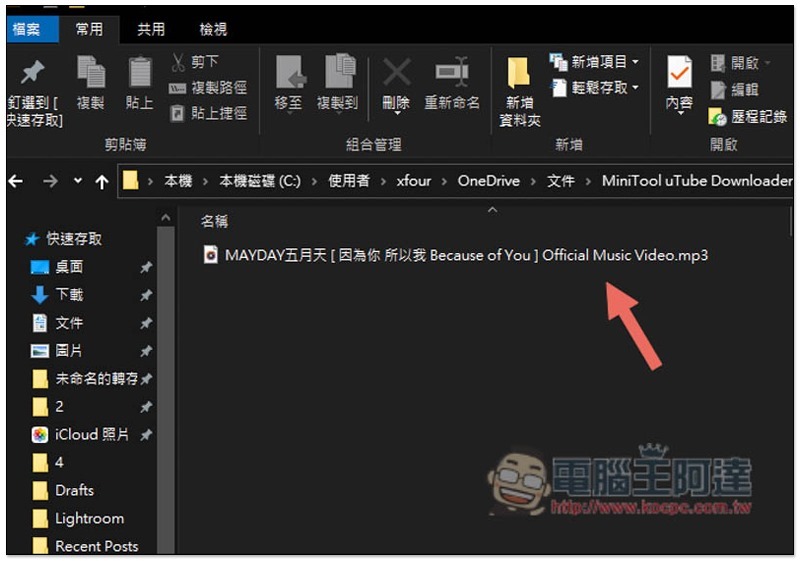Image resolution: width=800 pixels, height=561 pixels.
Task: Click the 內容 (Properties) icon
Action: 680,72
